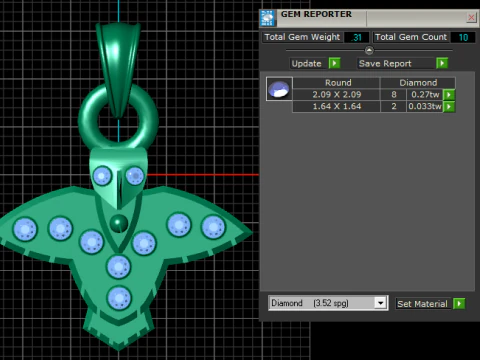
Task: Click the Total Gem Count value 10
Action: pos(463,37)
